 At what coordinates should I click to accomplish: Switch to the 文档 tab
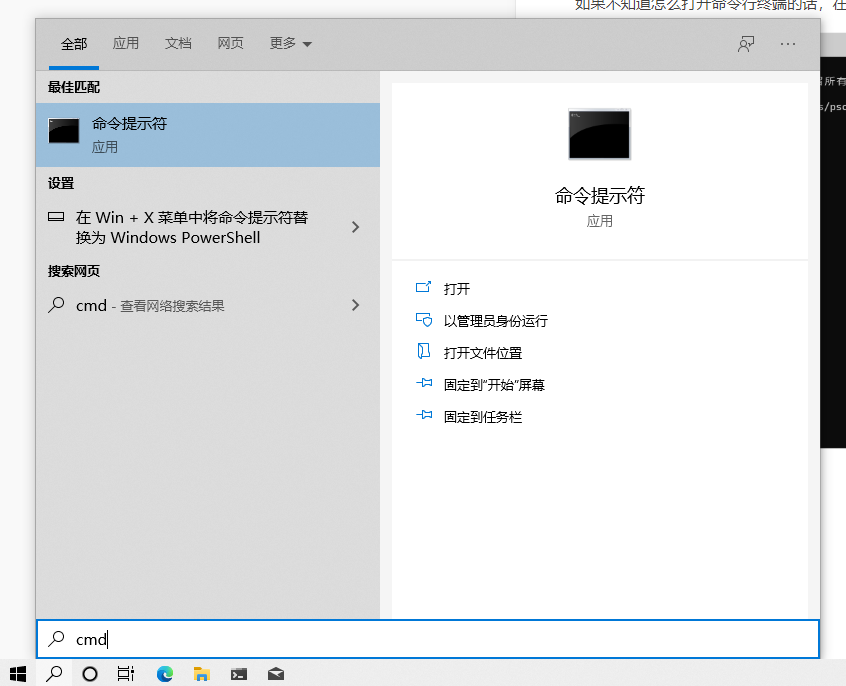(x=178, y=43)
